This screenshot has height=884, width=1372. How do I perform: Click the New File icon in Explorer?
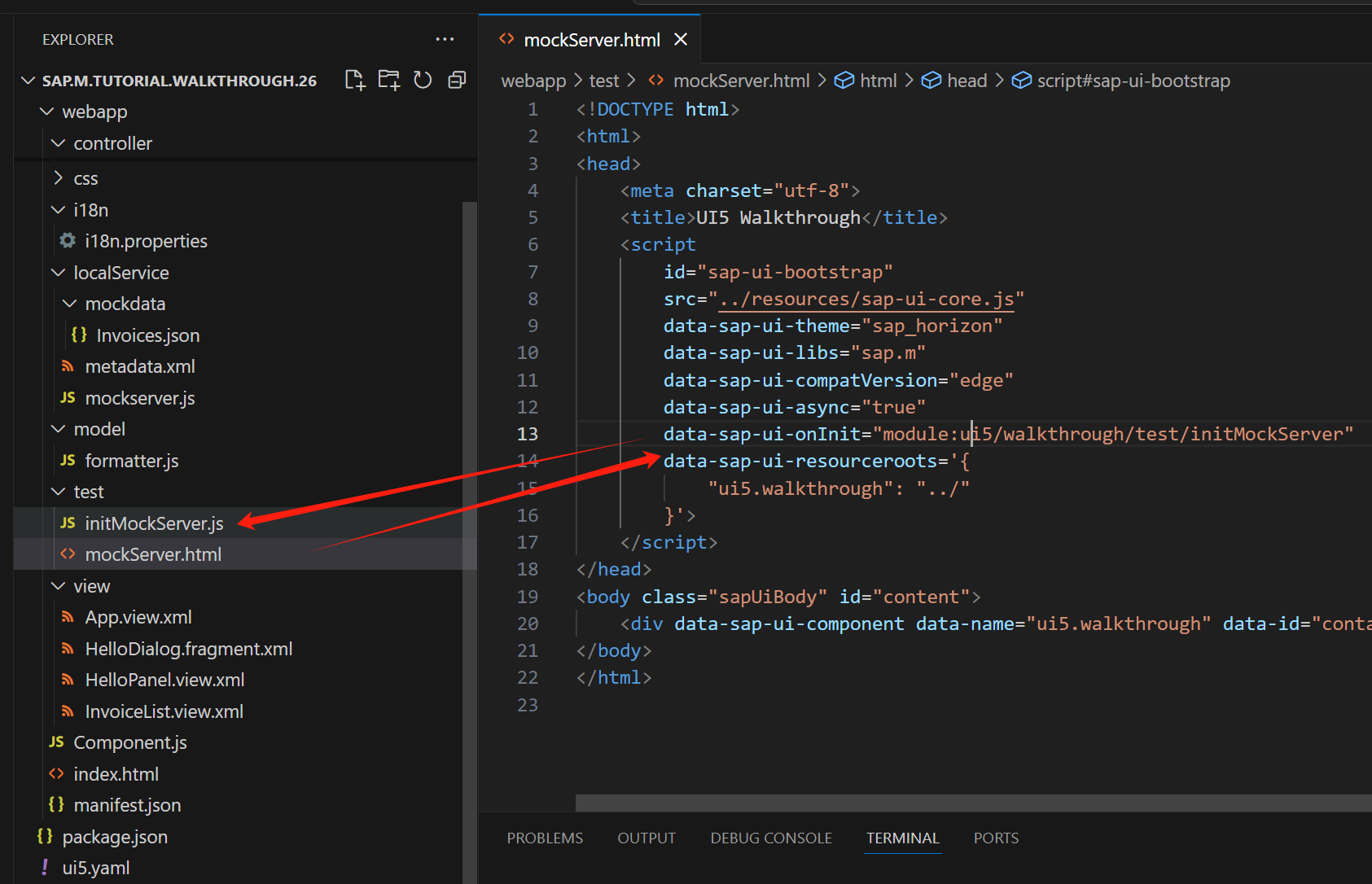click(355, 80)
